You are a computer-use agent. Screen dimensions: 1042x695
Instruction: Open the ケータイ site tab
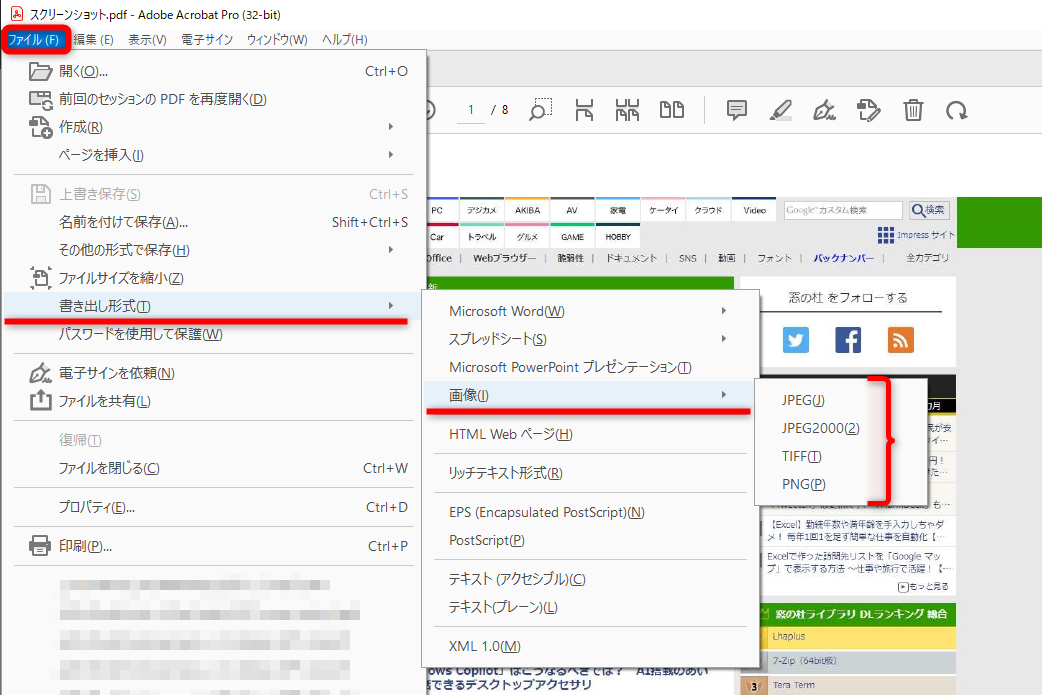click(663, 211)
